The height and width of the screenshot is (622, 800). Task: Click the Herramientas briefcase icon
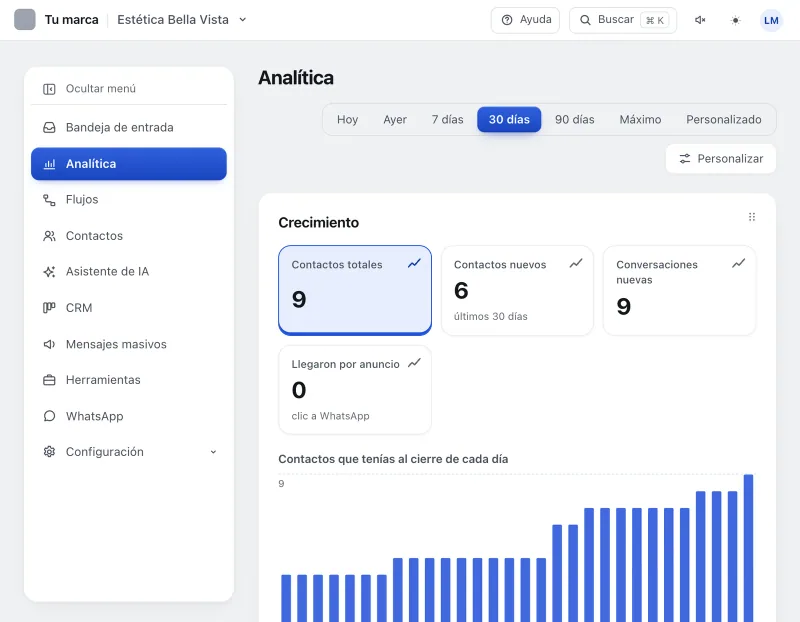tap(49, 380)
